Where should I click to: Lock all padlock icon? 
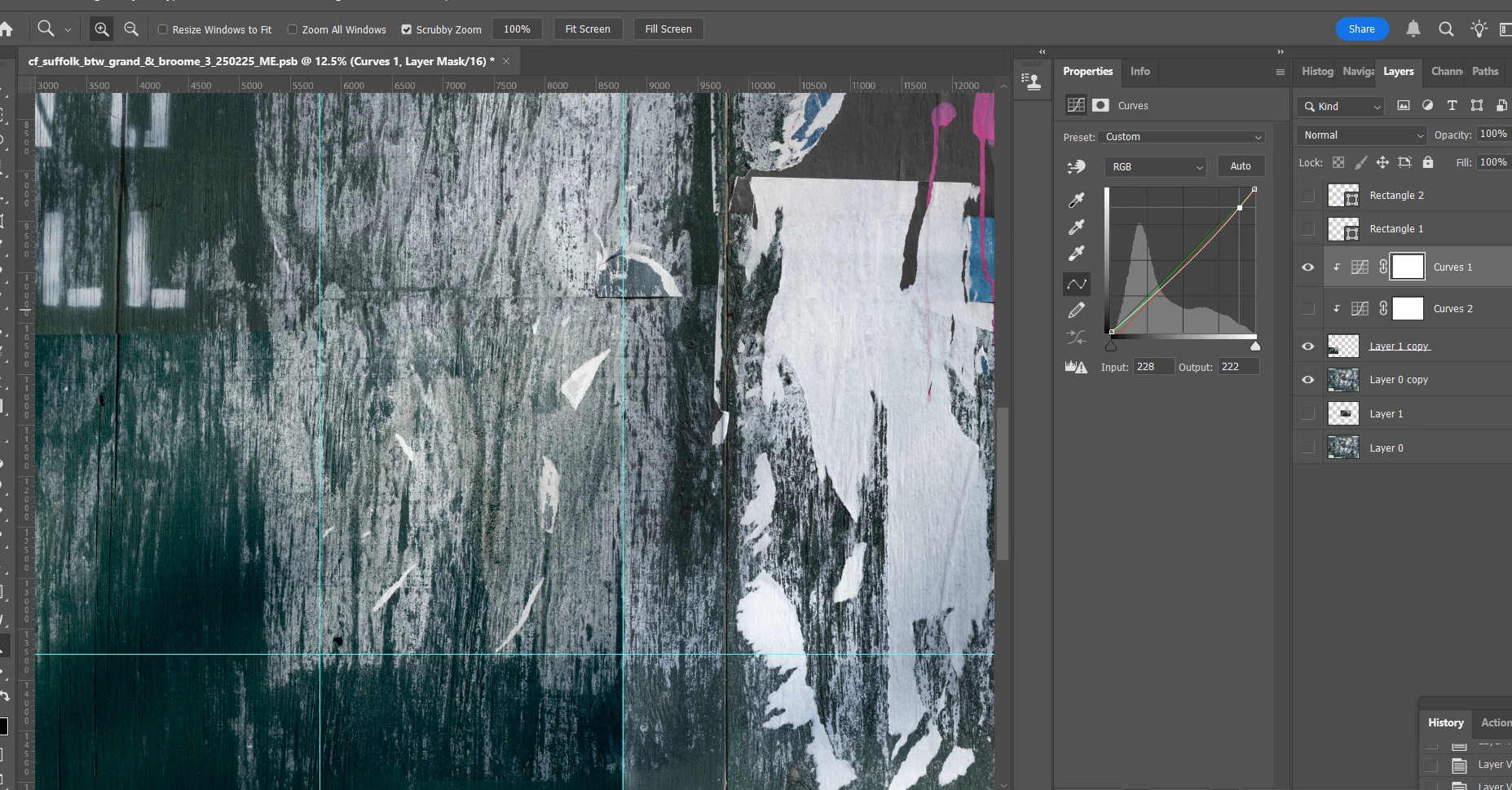pyautogui.click(x=1427, y=162)
